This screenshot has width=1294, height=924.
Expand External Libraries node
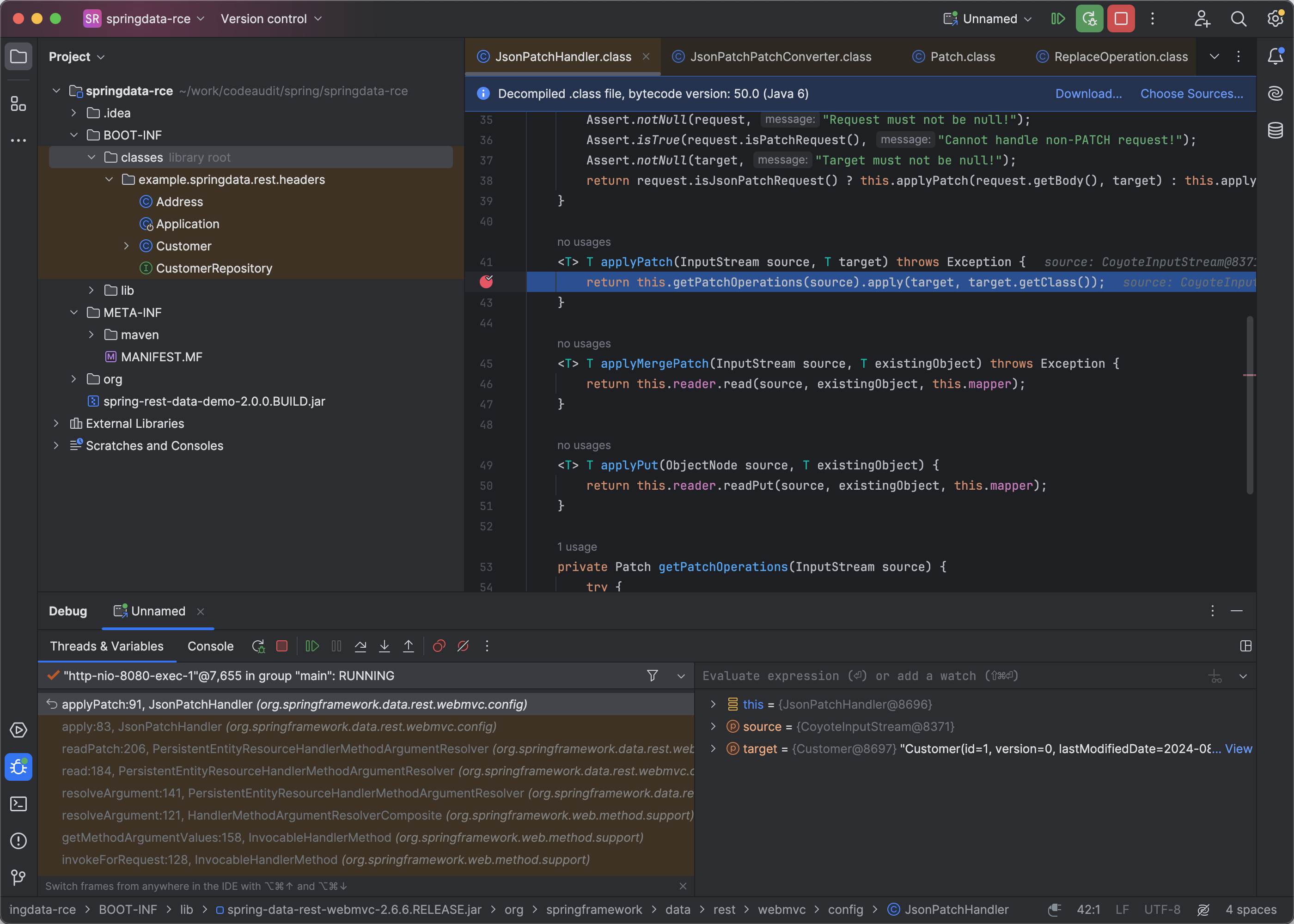[x=56, y=423]
